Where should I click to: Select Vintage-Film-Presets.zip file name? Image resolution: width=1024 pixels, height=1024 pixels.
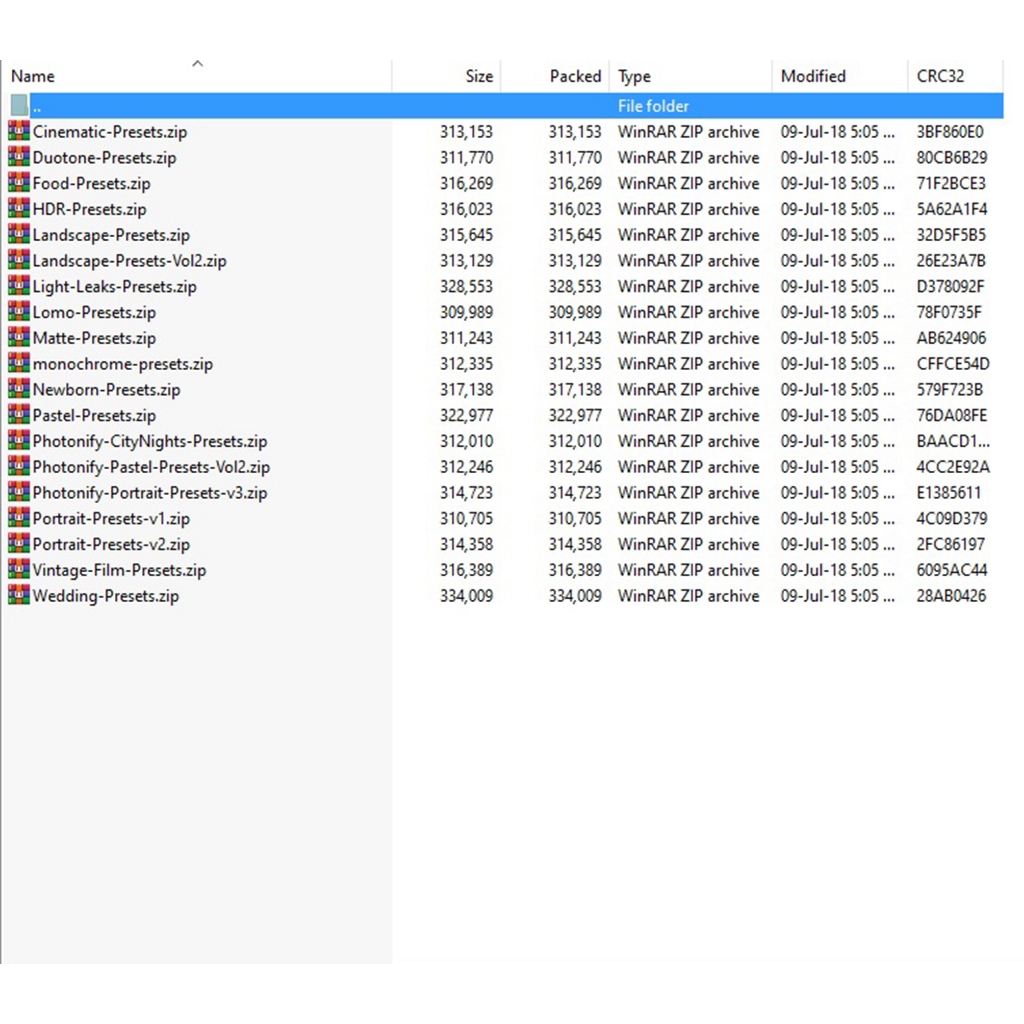(x=119, y=570)
